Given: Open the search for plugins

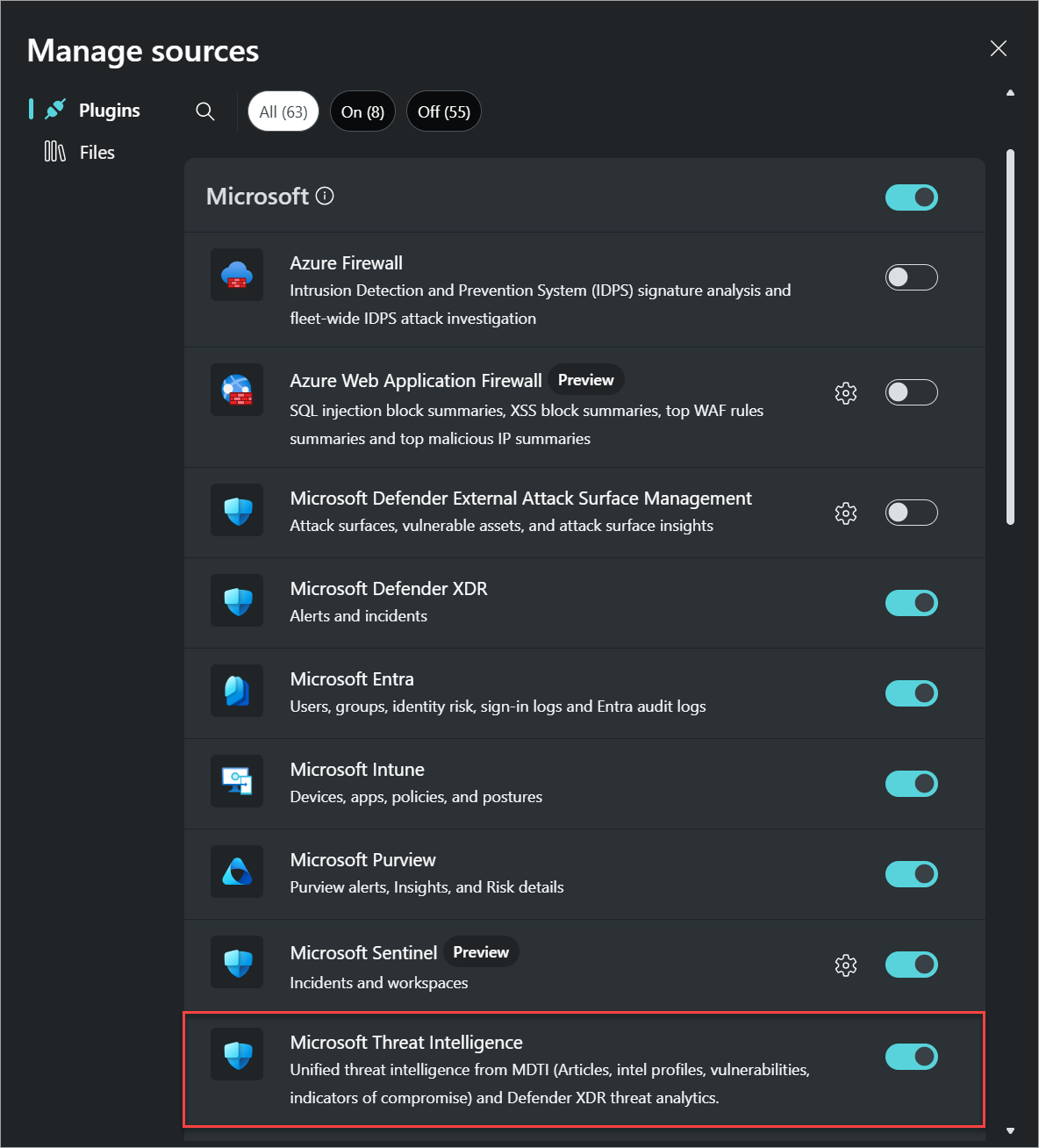Looking at the screenshot, I should pos(204,111).
